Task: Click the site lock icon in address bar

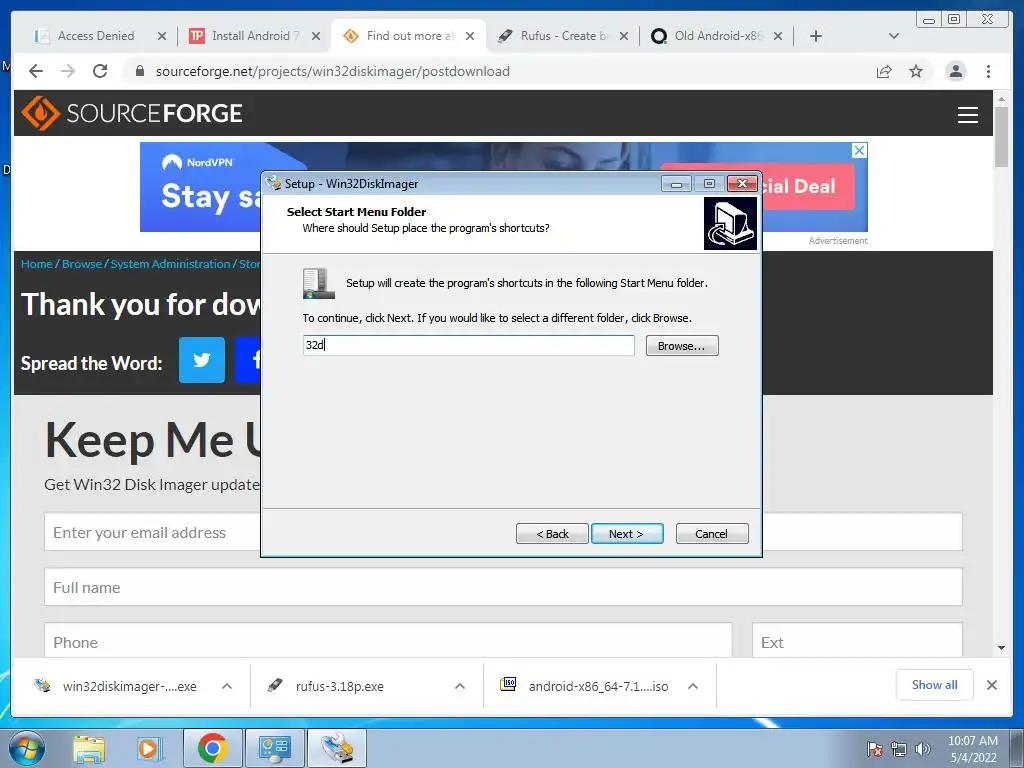Action: [139, 71]
